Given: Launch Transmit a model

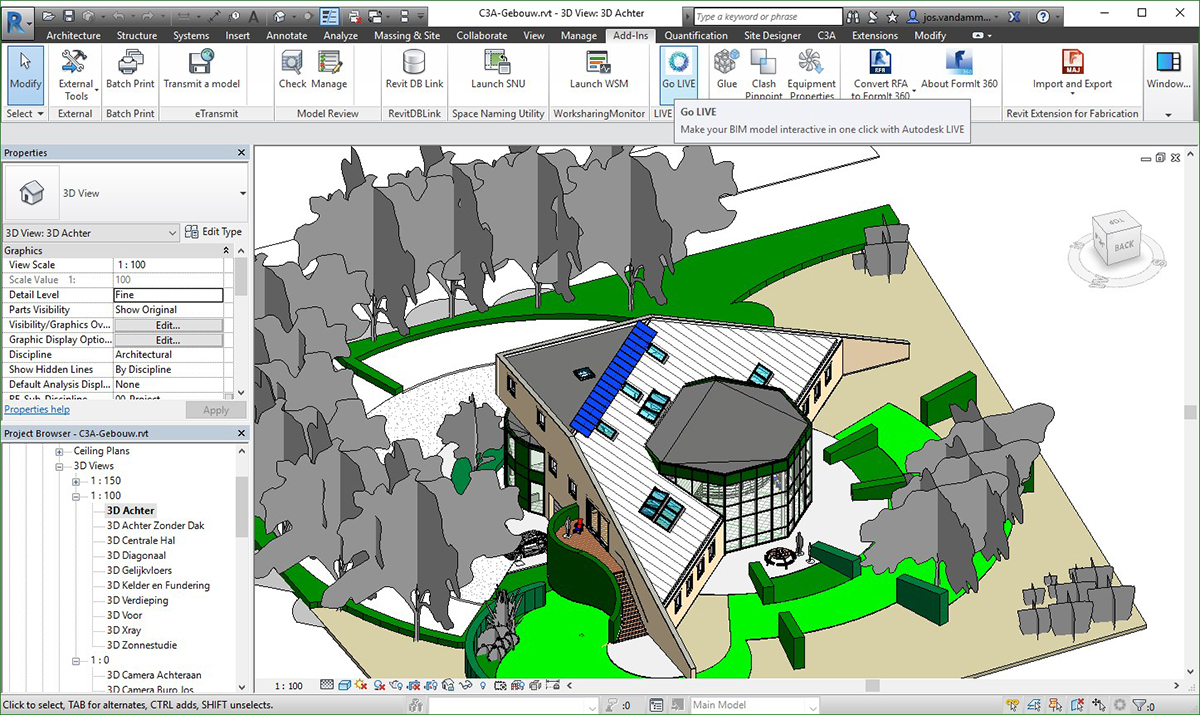Looking at the screenshot, I should (x=202, y=70).
